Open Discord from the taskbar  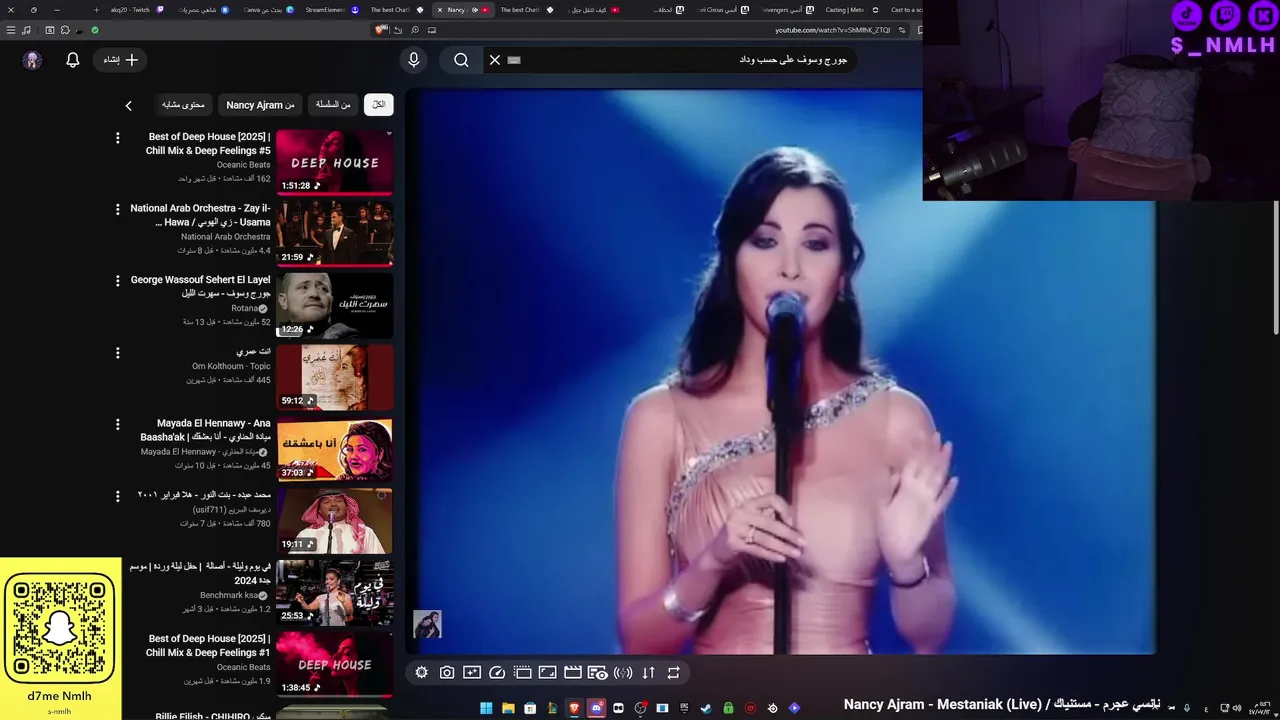(597, 708)
